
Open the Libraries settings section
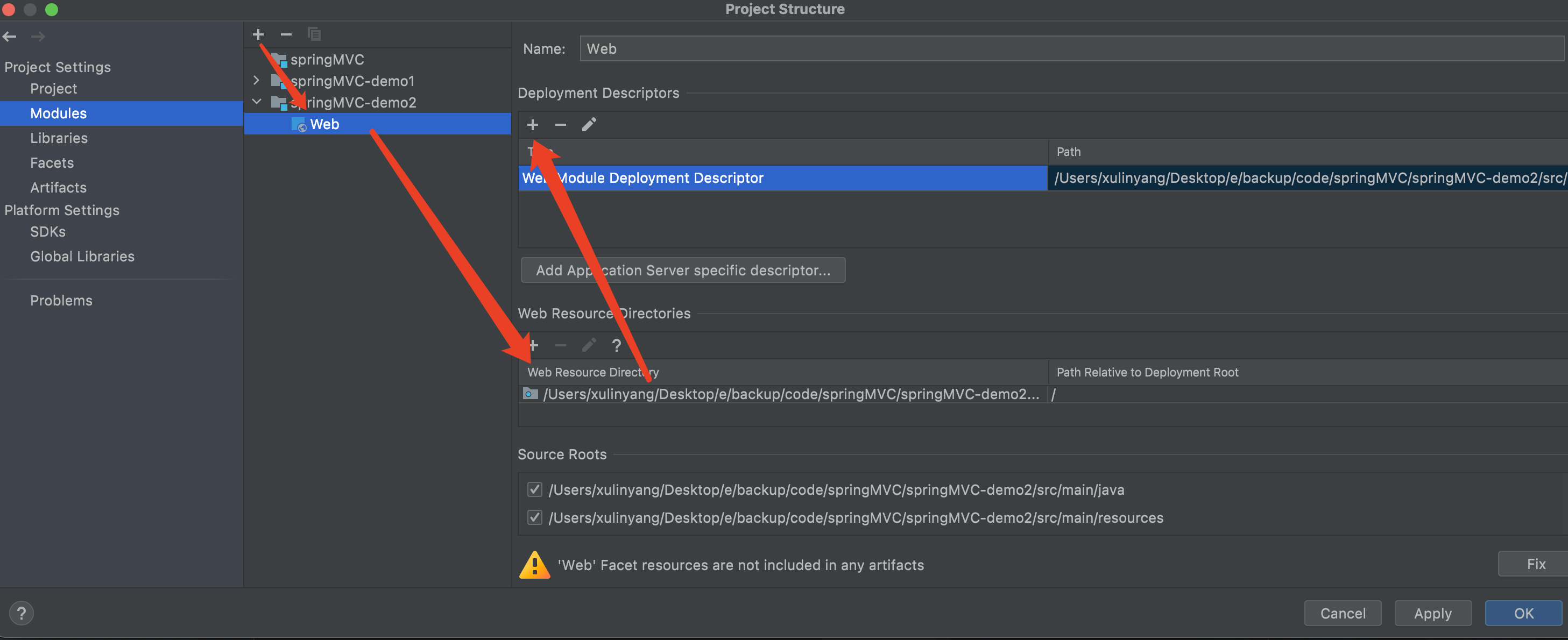coord(59,138)
